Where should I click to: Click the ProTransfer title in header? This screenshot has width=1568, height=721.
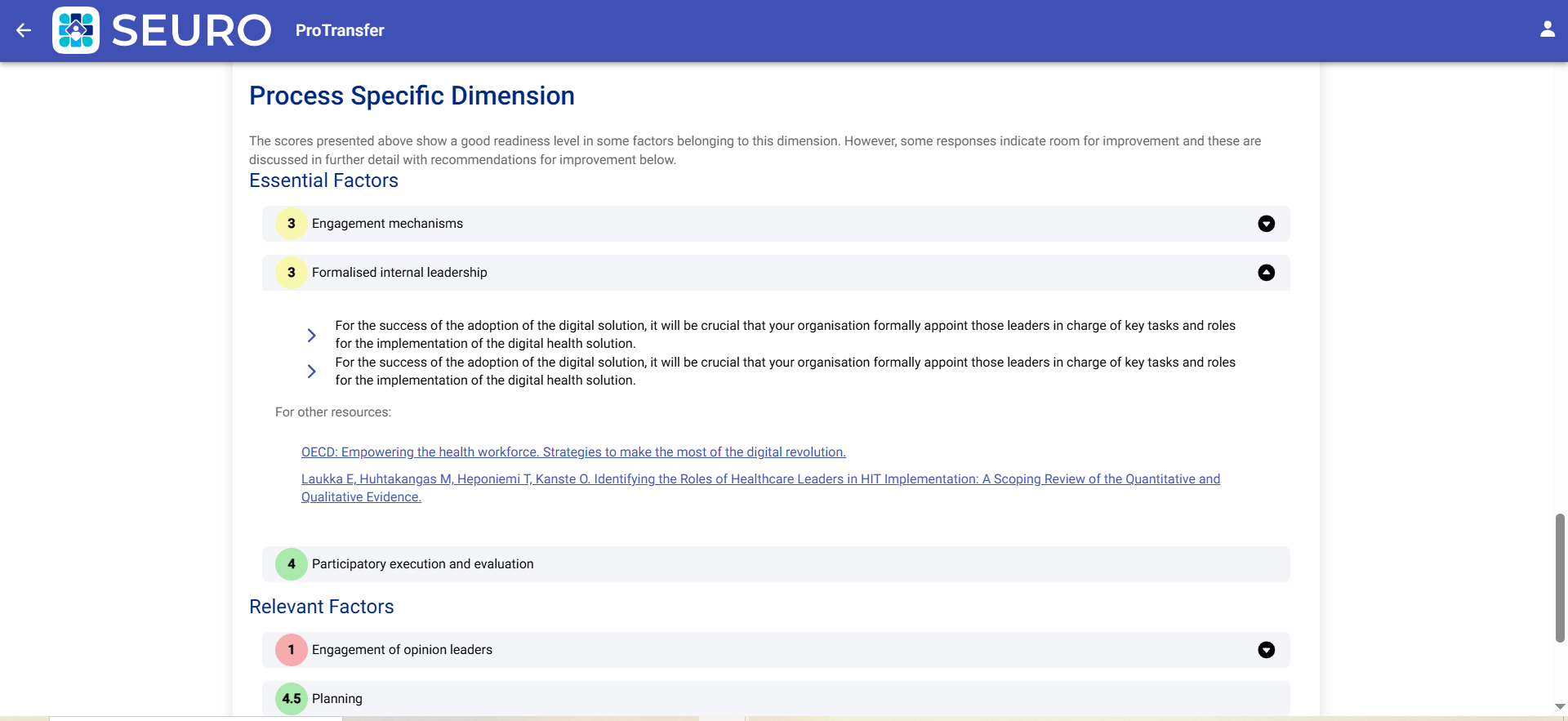tap(340, 30)
